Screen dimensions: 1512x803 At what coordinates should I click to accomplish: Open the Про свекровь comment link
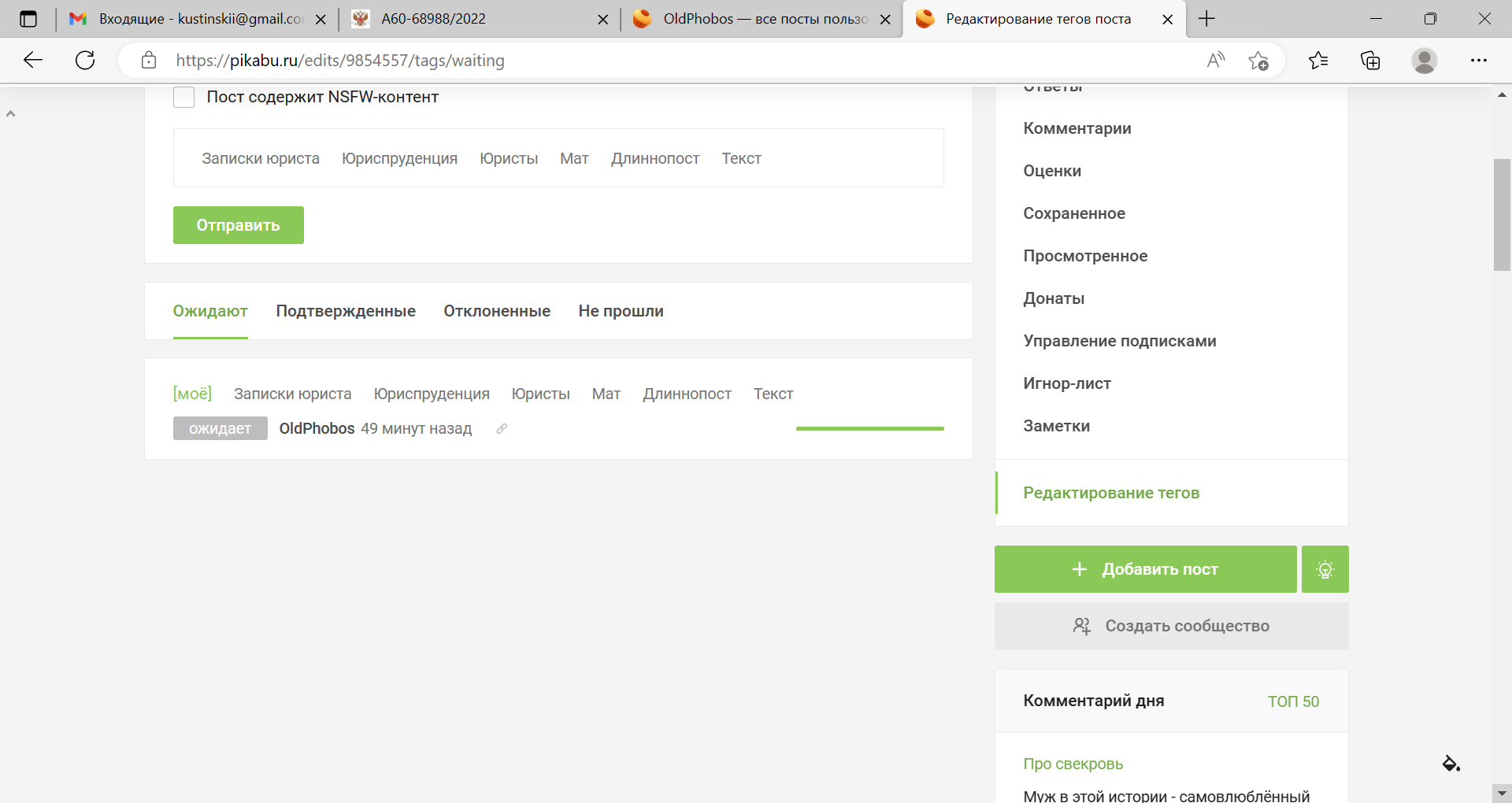1073,764
